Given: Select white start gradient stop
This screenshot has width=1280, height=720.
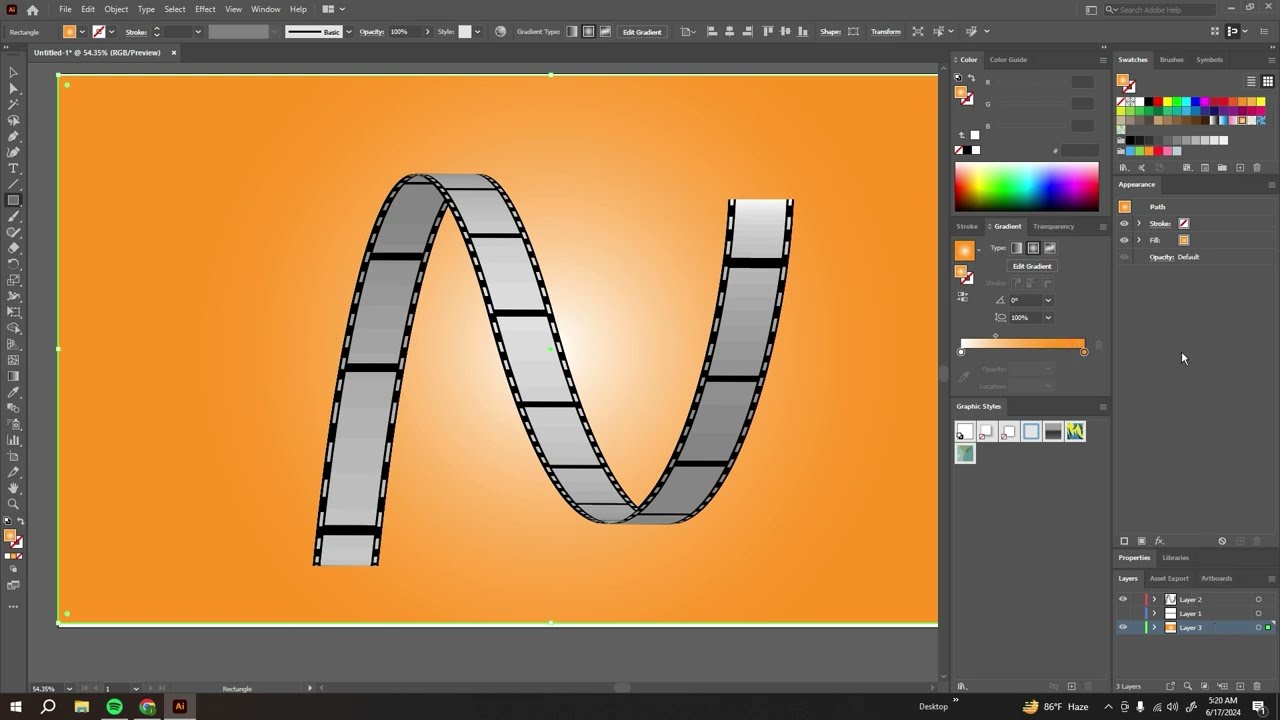Looking at the screenshot, I should (961, 352).
